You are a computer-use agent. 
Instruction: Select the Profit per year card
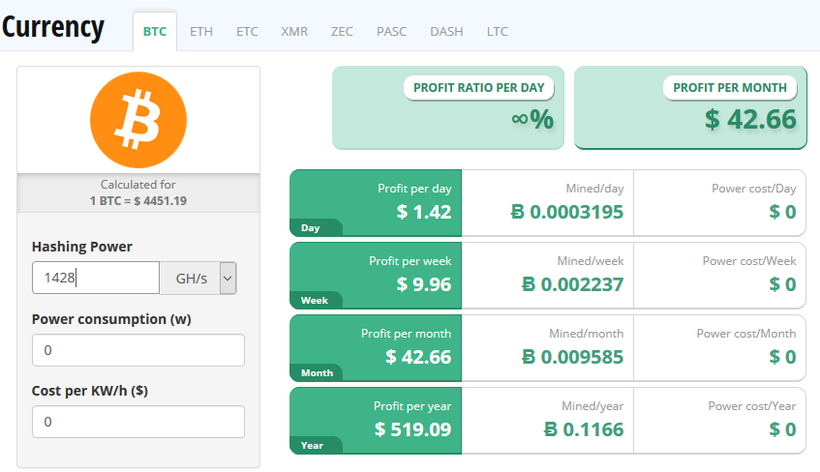[x=375, y=421]
